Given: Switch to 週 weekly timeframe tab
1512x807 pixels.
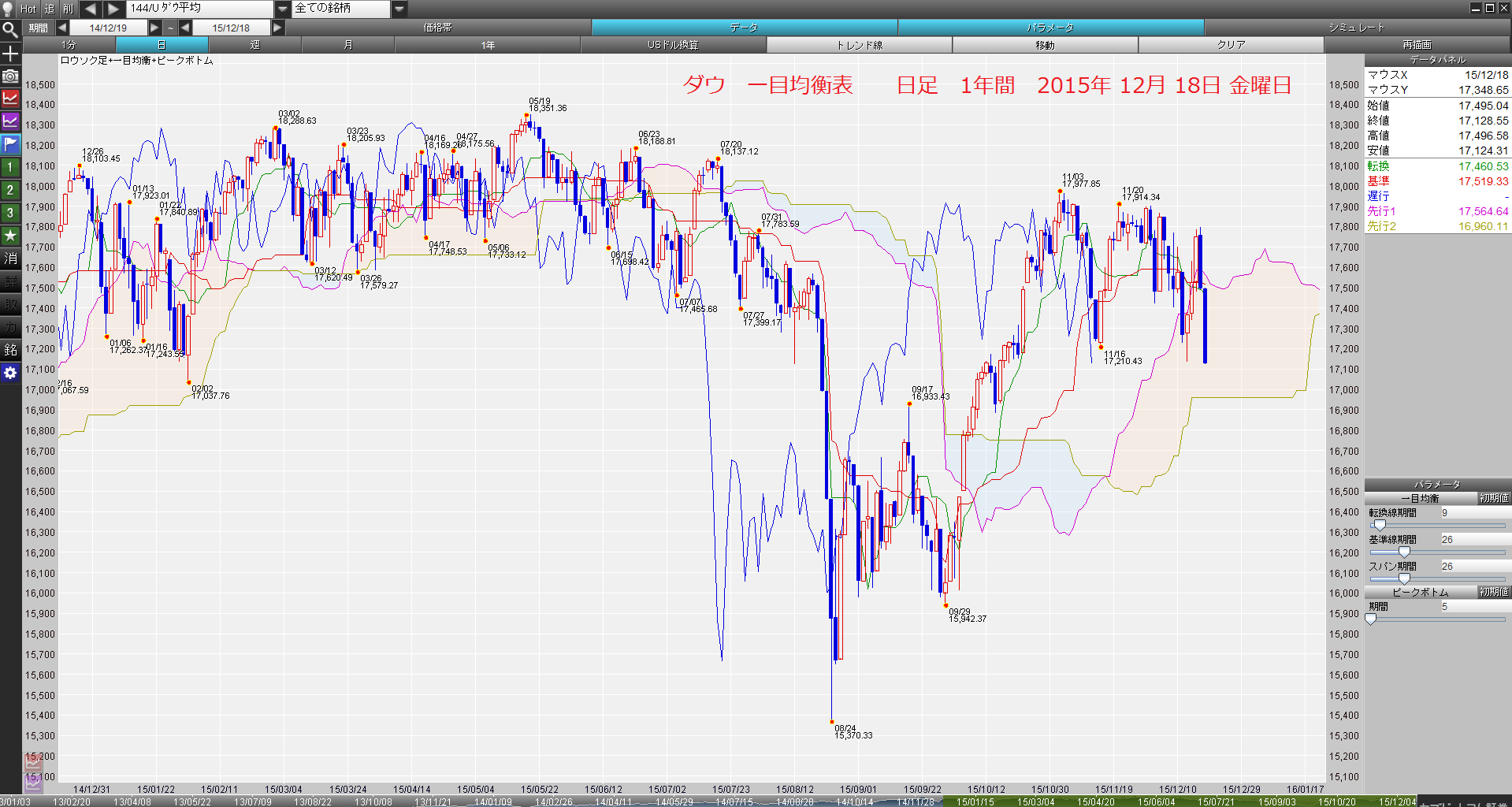Looking at the screenshot, I should pos(254,45).
